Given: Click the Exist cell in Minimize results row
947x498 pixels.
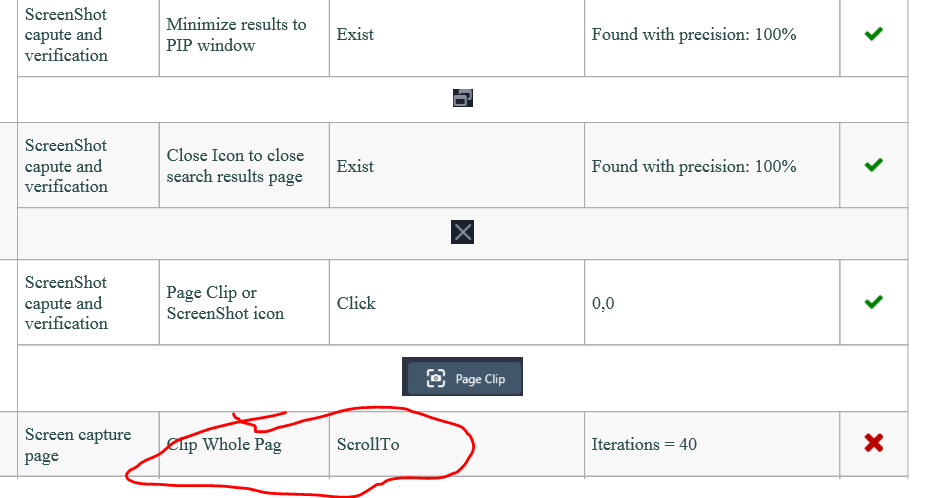Looking at the screenshot, I should 457,35.
